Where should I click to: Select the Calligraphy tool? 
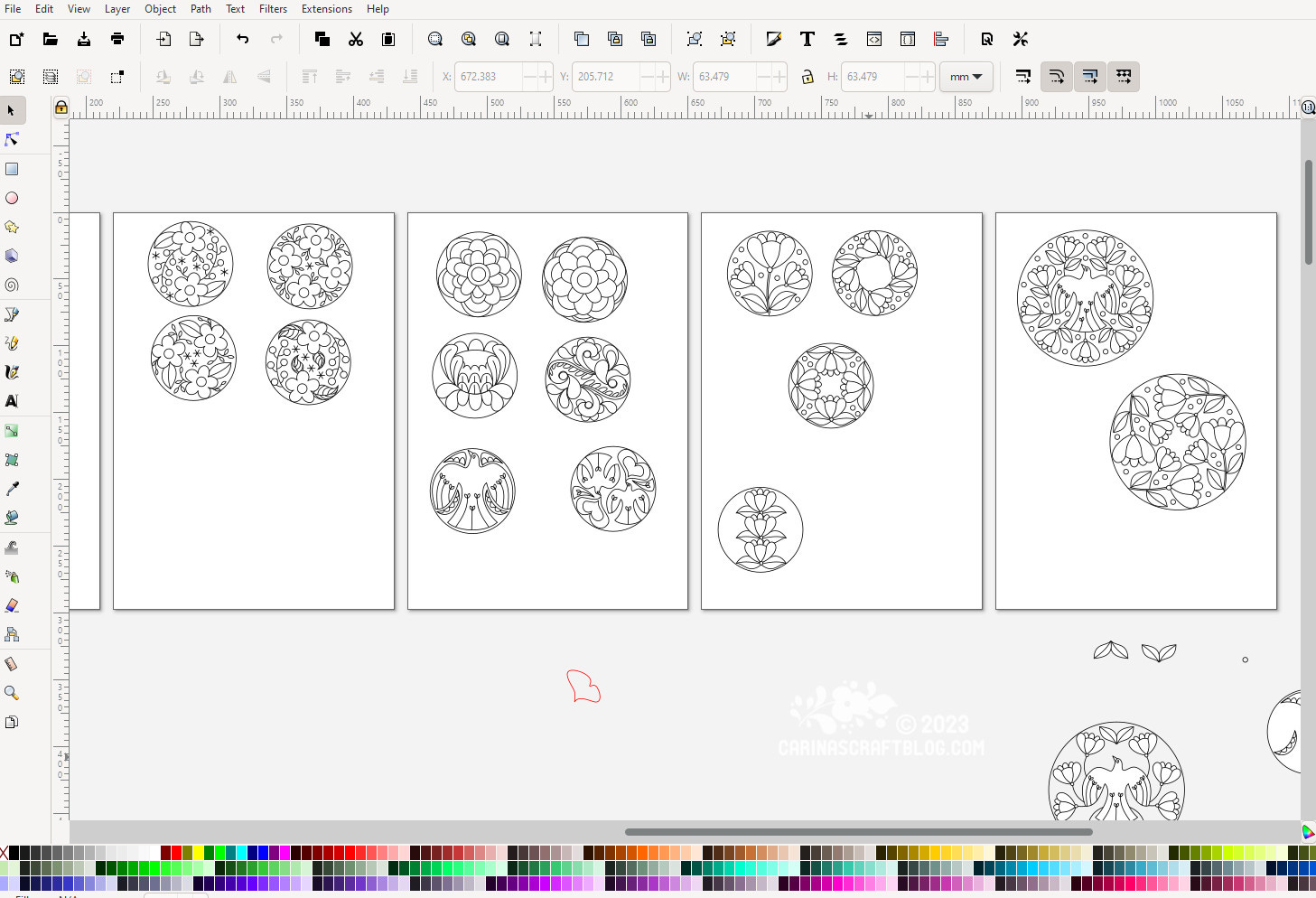coord(12,372)
